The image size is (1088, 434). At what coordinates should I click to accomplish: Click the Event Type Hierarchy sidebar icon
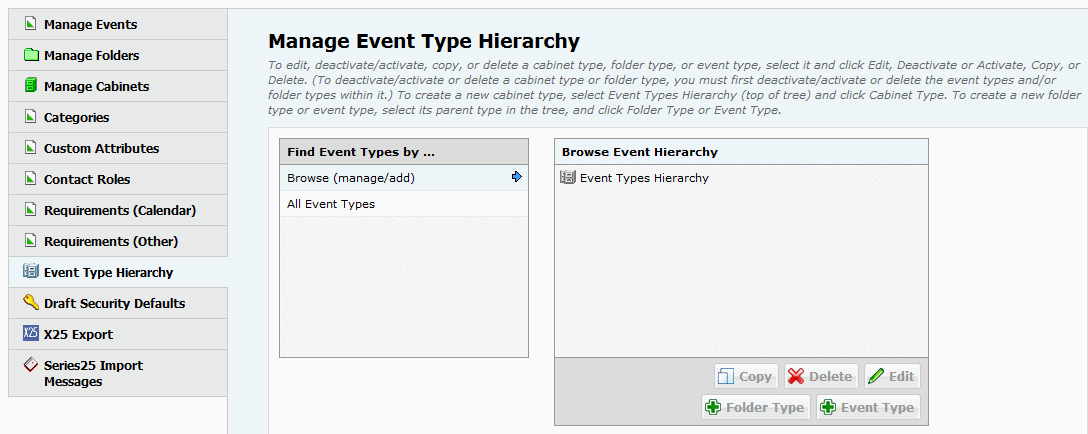[x=31, y=272]
